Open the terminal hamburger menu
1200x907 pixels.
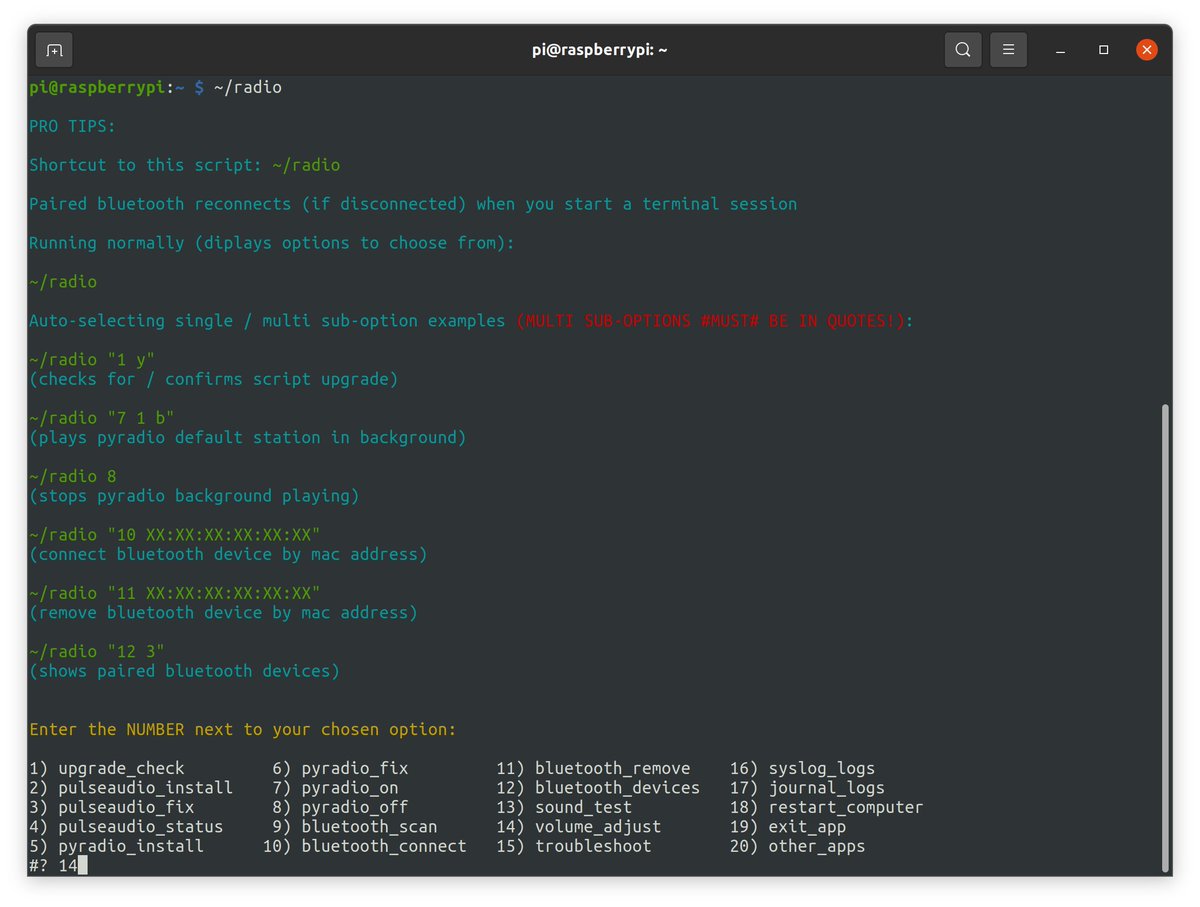pyautogui.click(x=1009, y=49)
